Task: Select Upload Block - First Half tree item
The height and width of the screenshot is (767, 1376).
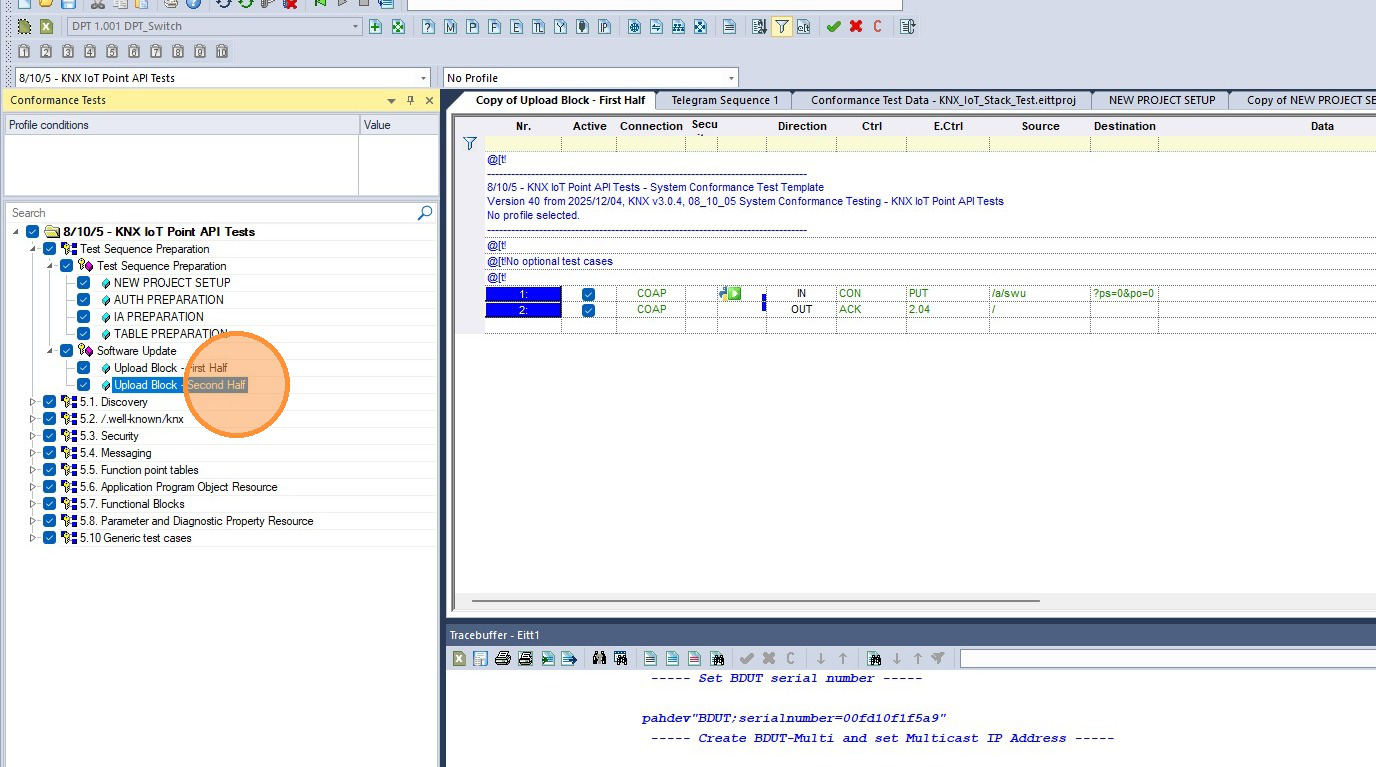Action: [171, 368]
